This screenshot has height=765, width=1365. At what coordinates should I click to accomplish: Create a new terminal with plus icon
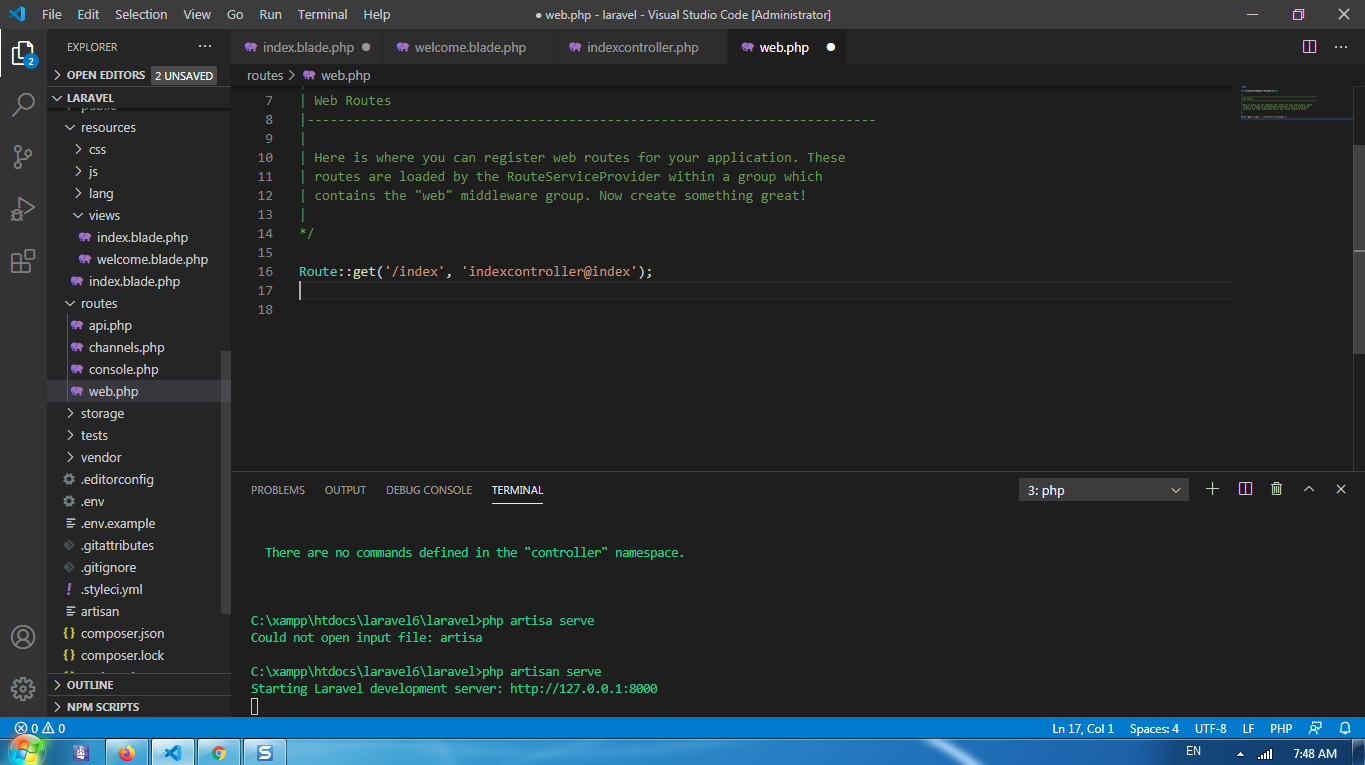(x=1212, y=489)
